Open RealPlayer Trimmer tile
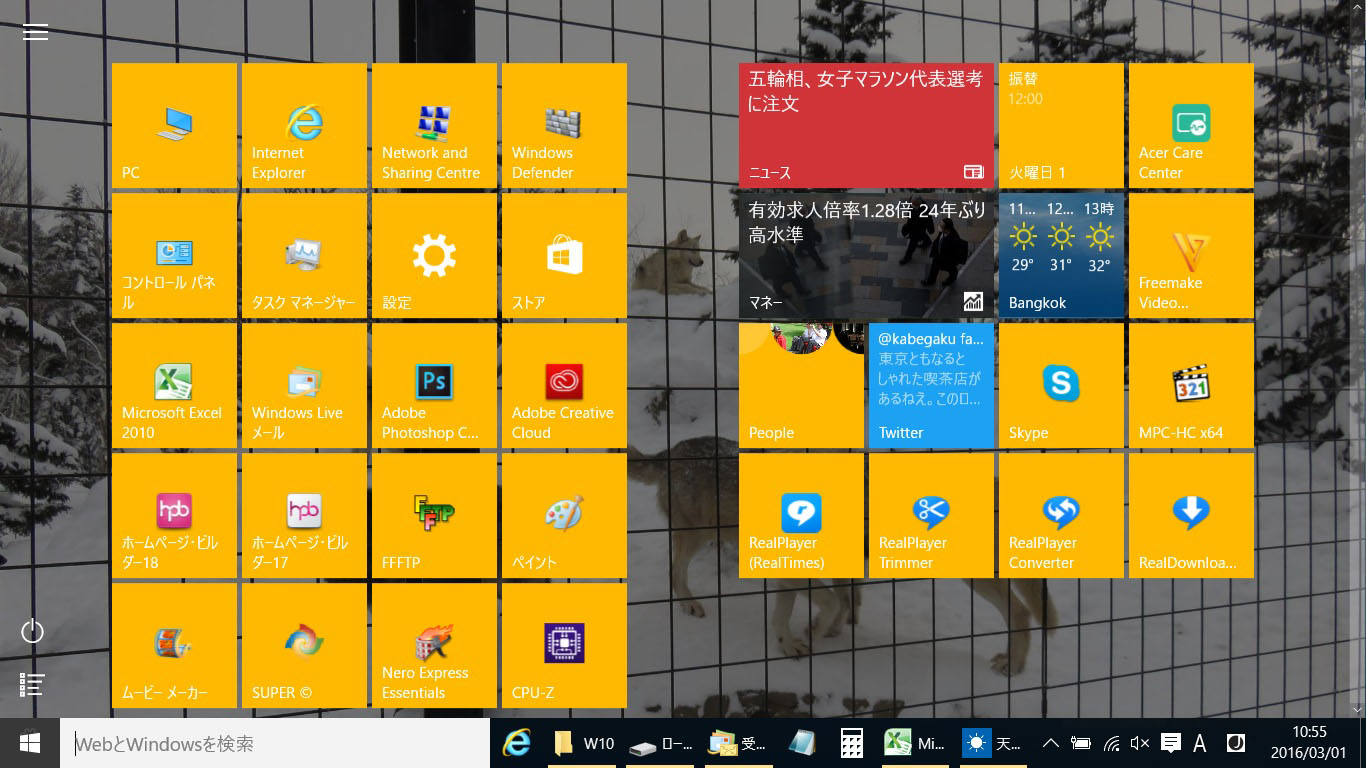The height and width of the screenshot is (768, 1366). (931, 515)
